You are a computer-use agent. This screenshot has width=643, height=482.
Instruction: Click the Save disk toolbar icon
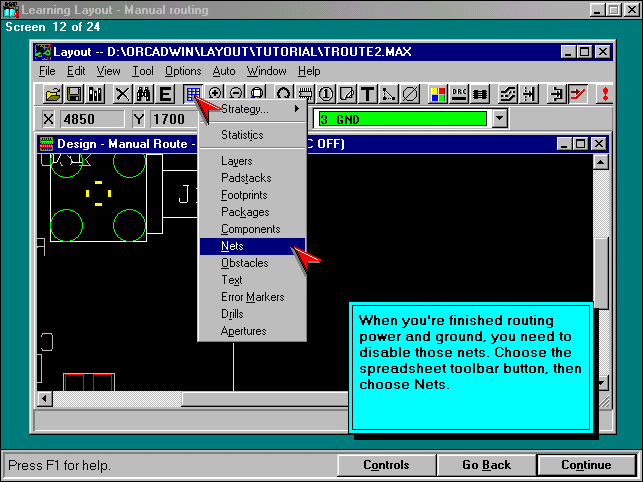tap(74, 94)
